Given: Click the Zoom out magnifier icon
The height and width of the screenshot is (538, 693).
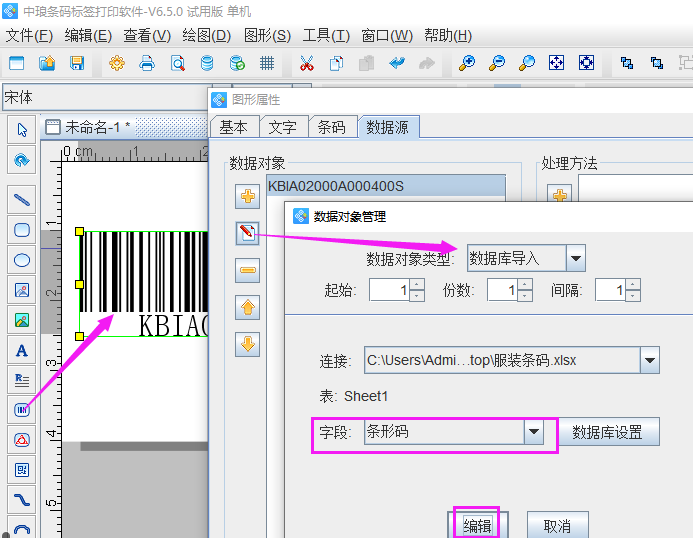Looking at the screenshot, I should pos(497,63).
